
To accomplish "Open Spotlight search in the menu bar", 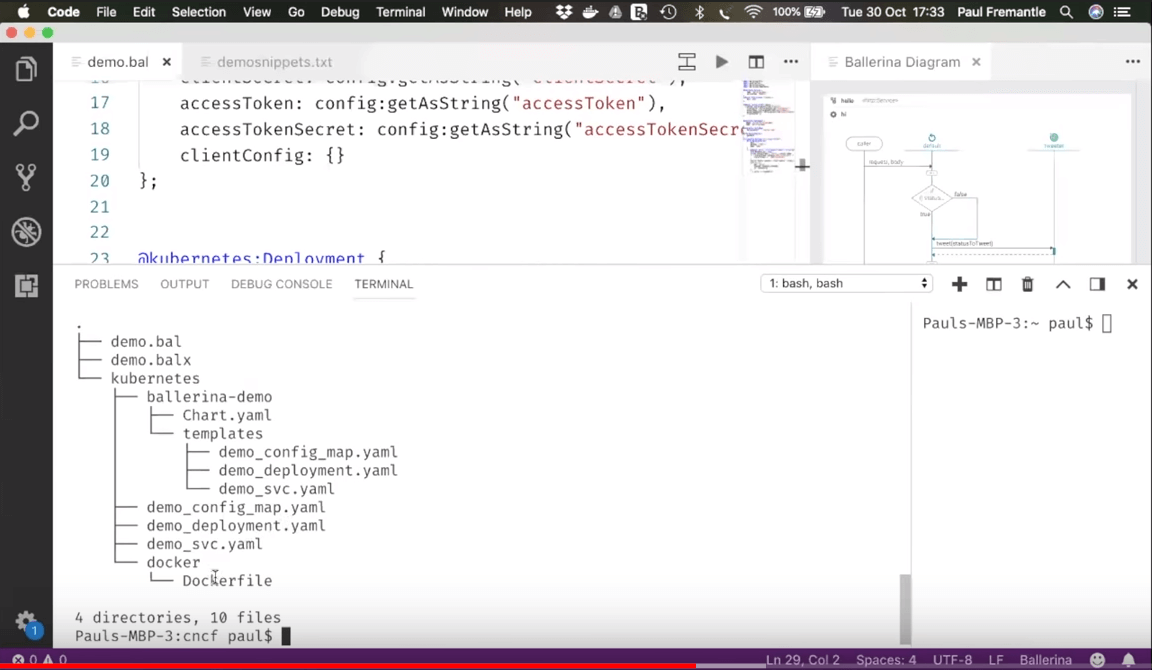I will [x=1066, y=12].
